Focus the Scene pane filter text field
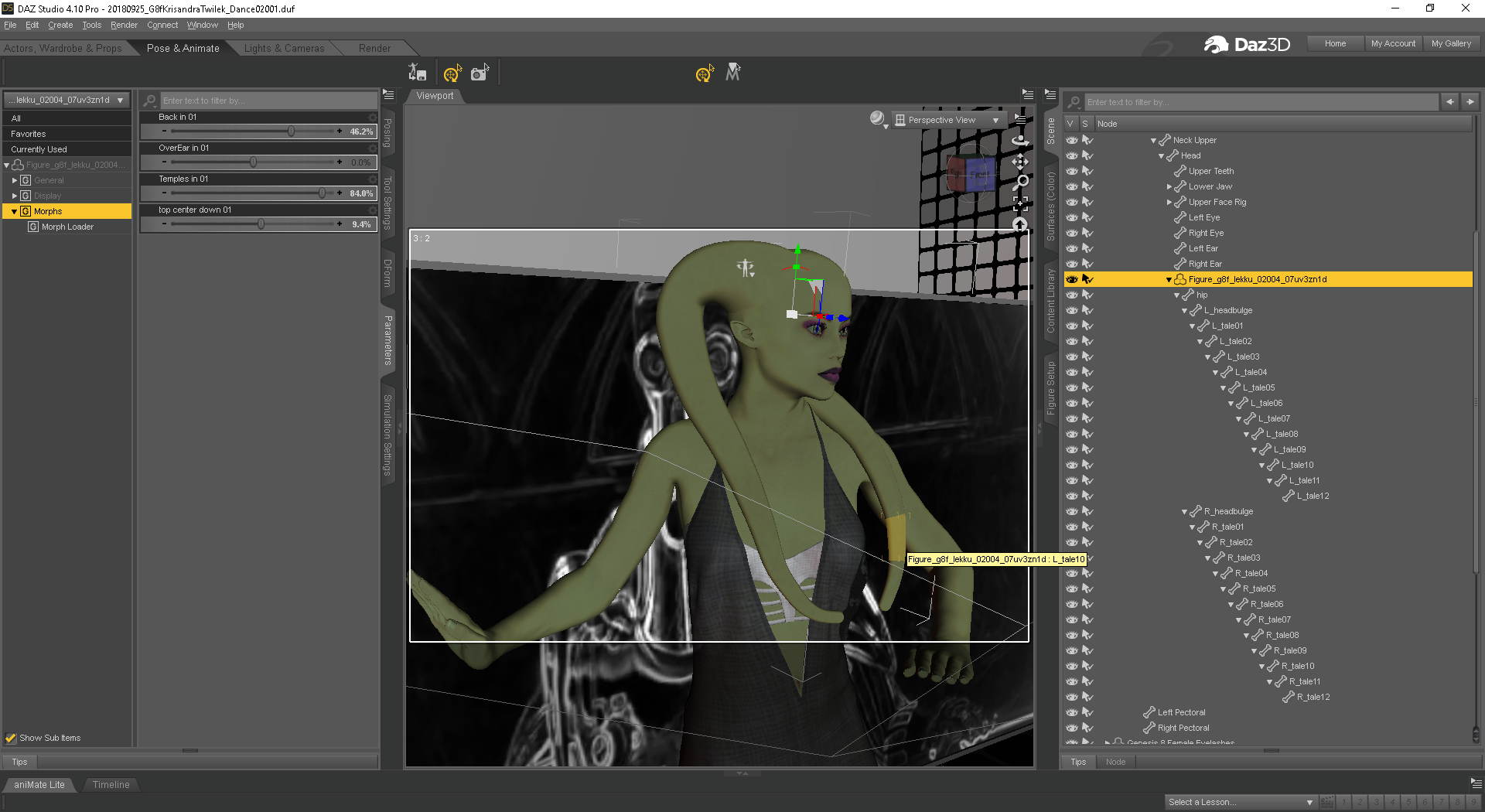This screenshot has width=1485, height=812. [1261, 102]
